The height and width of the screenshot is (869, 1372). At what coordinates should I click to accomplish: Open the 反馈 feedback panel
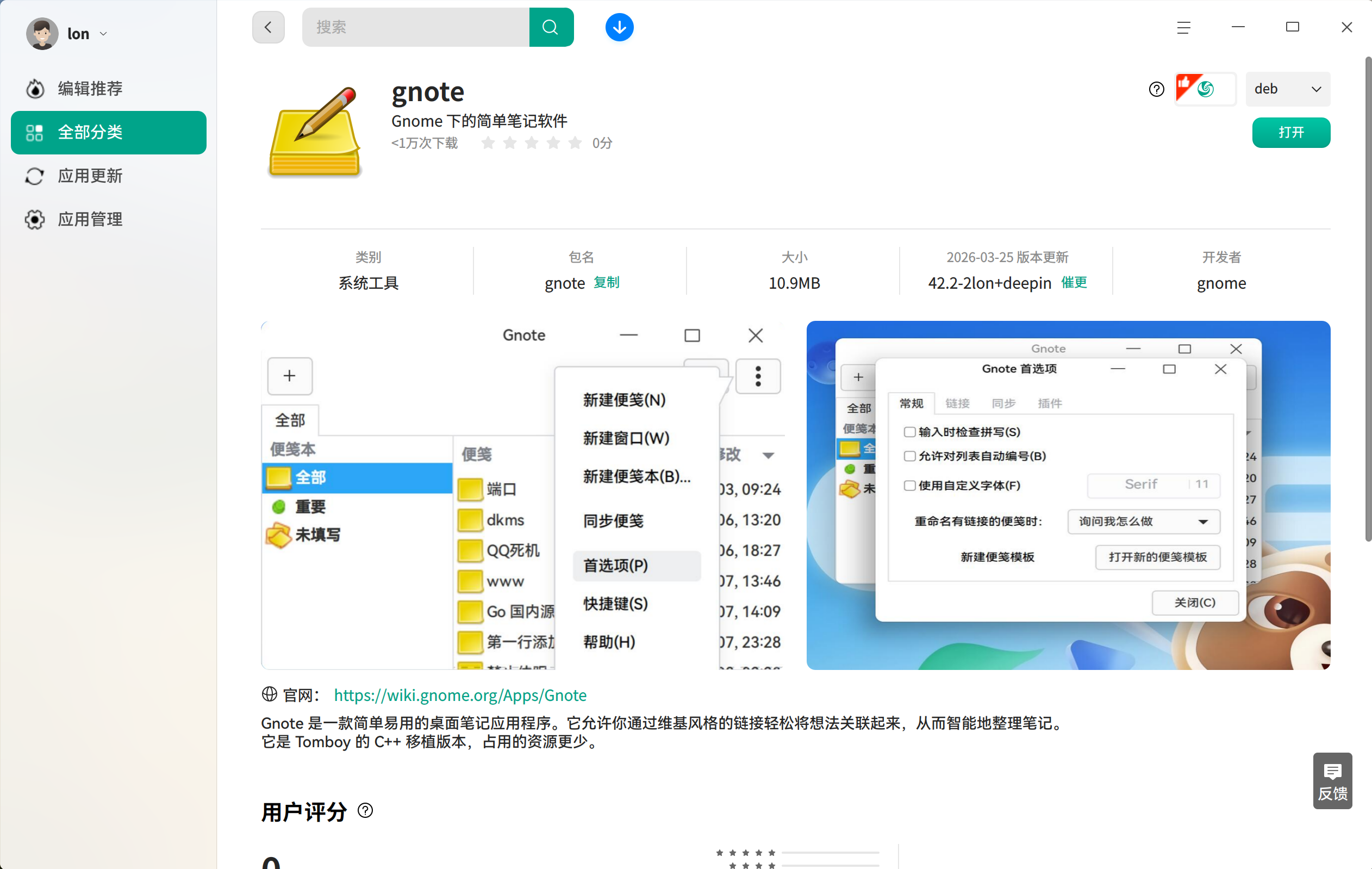(x=1332, y=781)
